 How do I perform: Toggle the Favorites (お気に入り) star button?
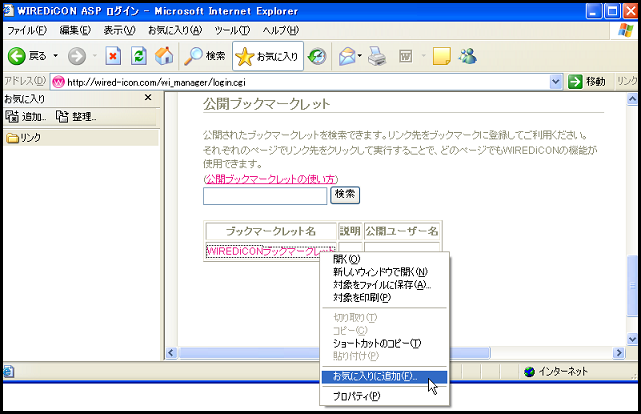click(268, 56)
